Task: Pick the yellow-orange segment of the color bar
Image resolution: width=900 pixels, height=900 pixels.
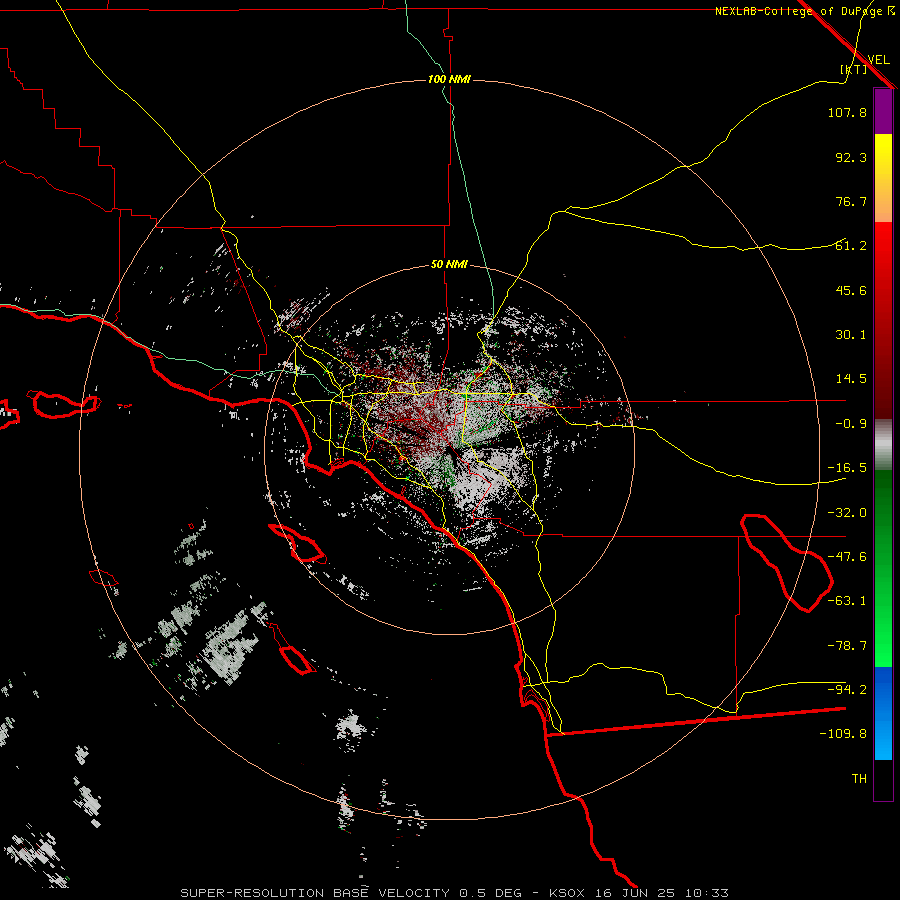Action: coord(883,178)
